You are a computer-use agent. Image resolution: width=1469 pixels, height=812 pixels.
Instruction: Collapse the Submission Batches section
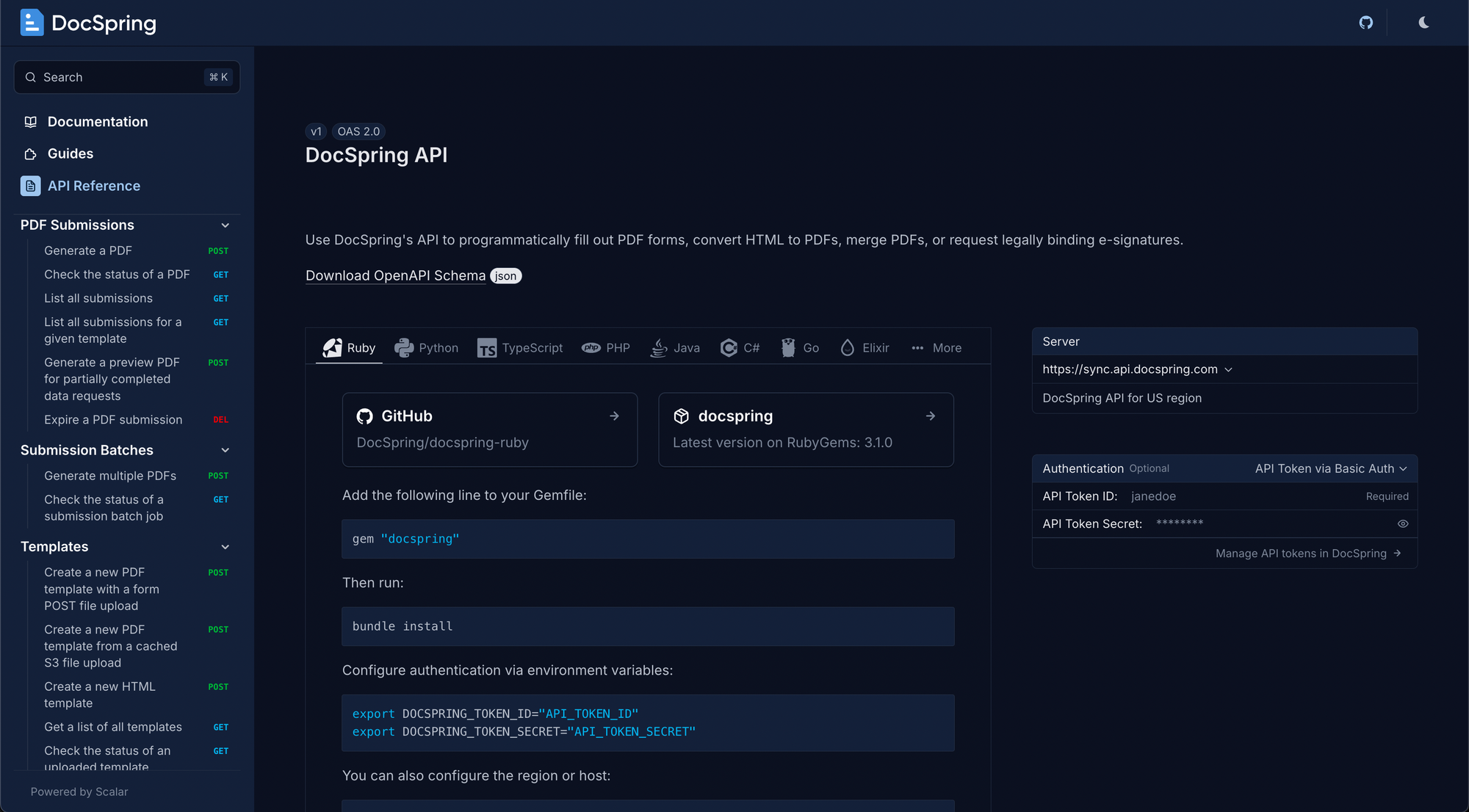[x=225, y=450]
